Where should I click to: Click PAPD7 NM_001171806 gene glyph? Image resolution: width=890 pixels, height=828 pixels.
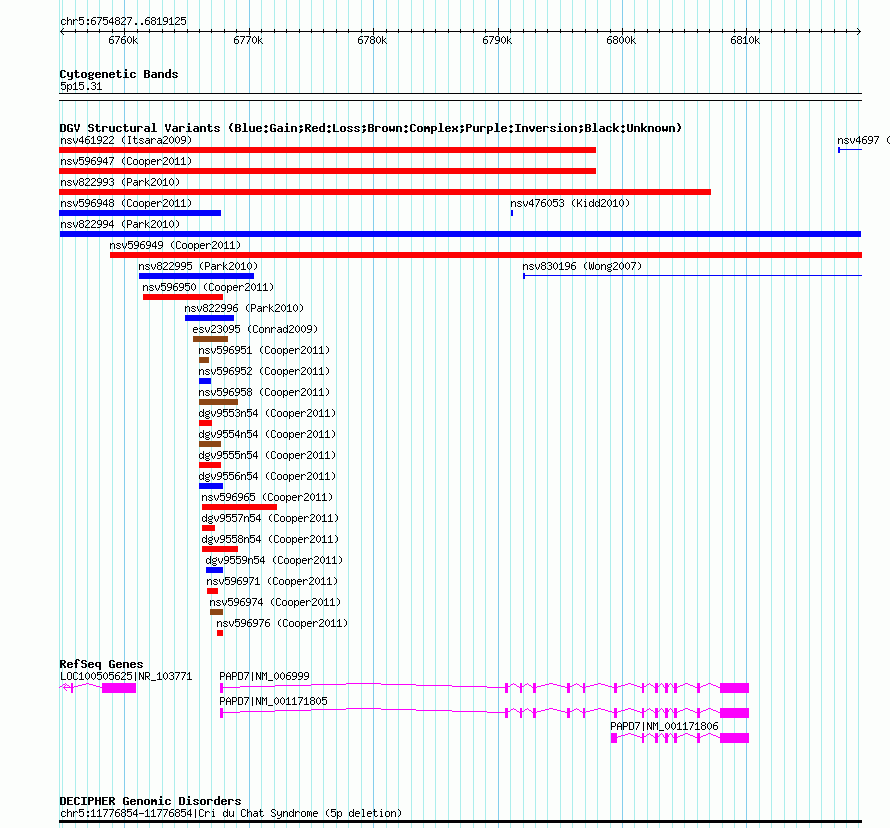(680, 738)
